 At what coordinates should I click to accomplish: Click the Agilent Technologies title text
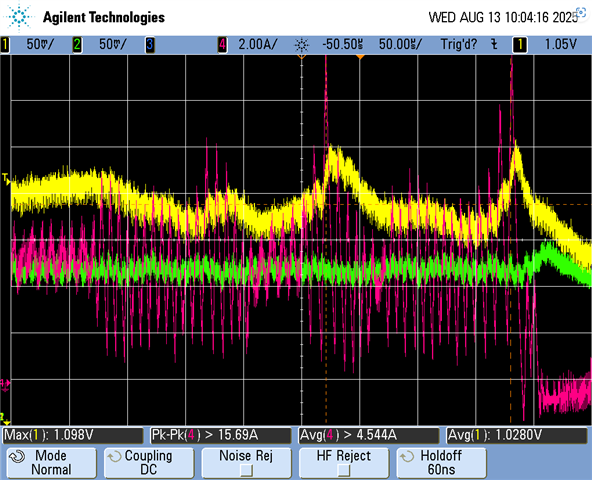click(x=104, y=17)
